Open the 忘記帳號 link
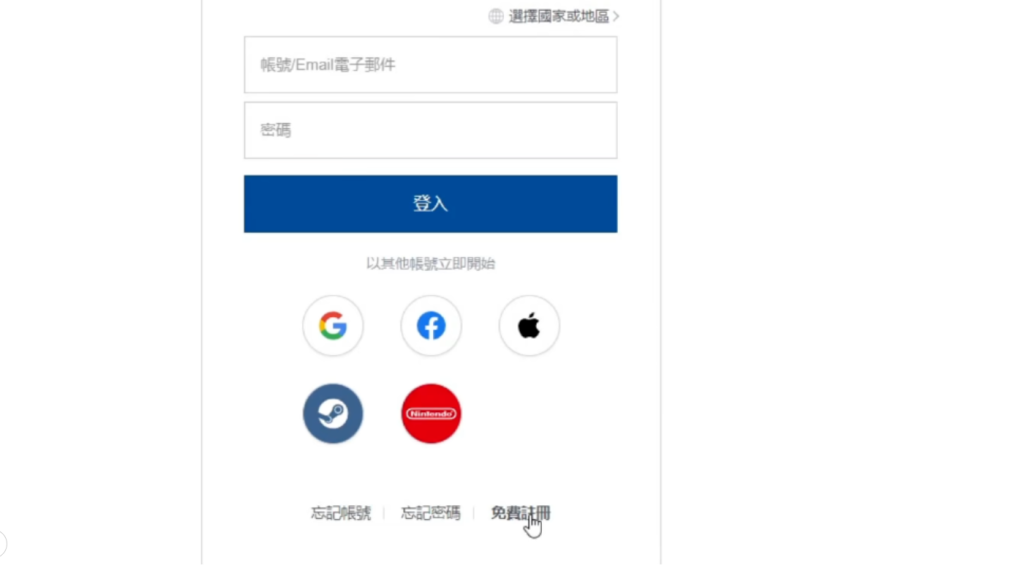The image size is (1024, 571). point(340,513)
